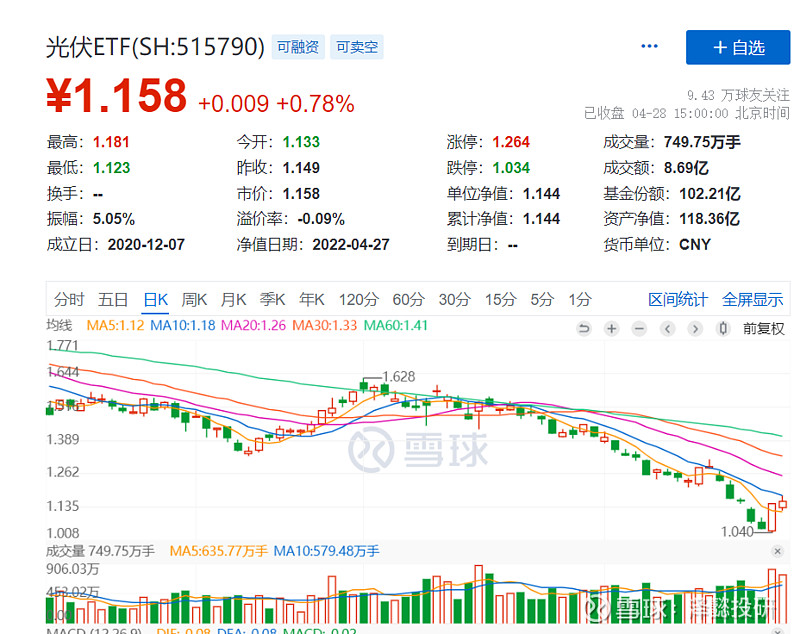Click the 溢价率 value -0.09%
800x634 pixels.
tap(321, 219)
